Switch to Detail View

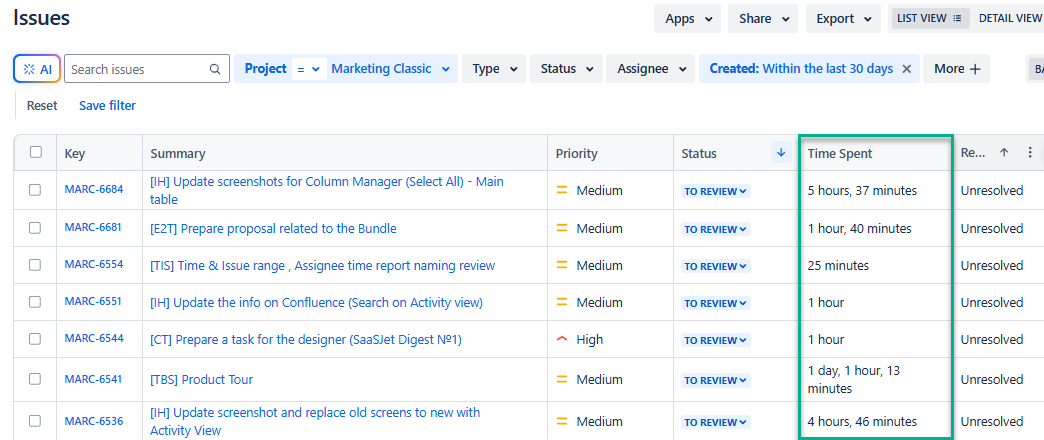pyautogui.click(x=1009, y=19)
